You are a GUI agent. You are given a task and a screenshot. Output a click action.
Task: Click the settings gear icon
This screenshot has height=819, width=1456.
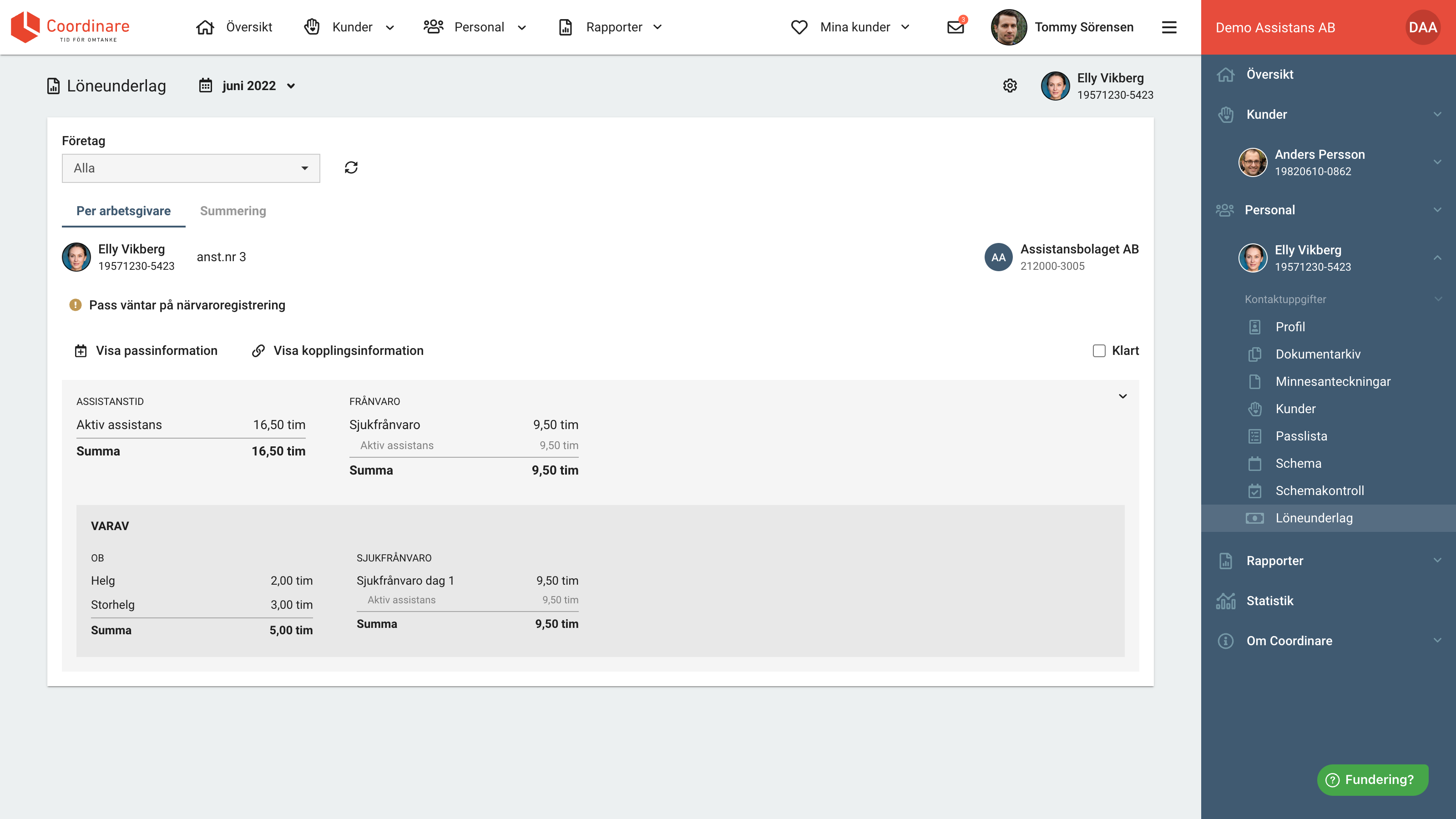click(x=1010, y=86)
